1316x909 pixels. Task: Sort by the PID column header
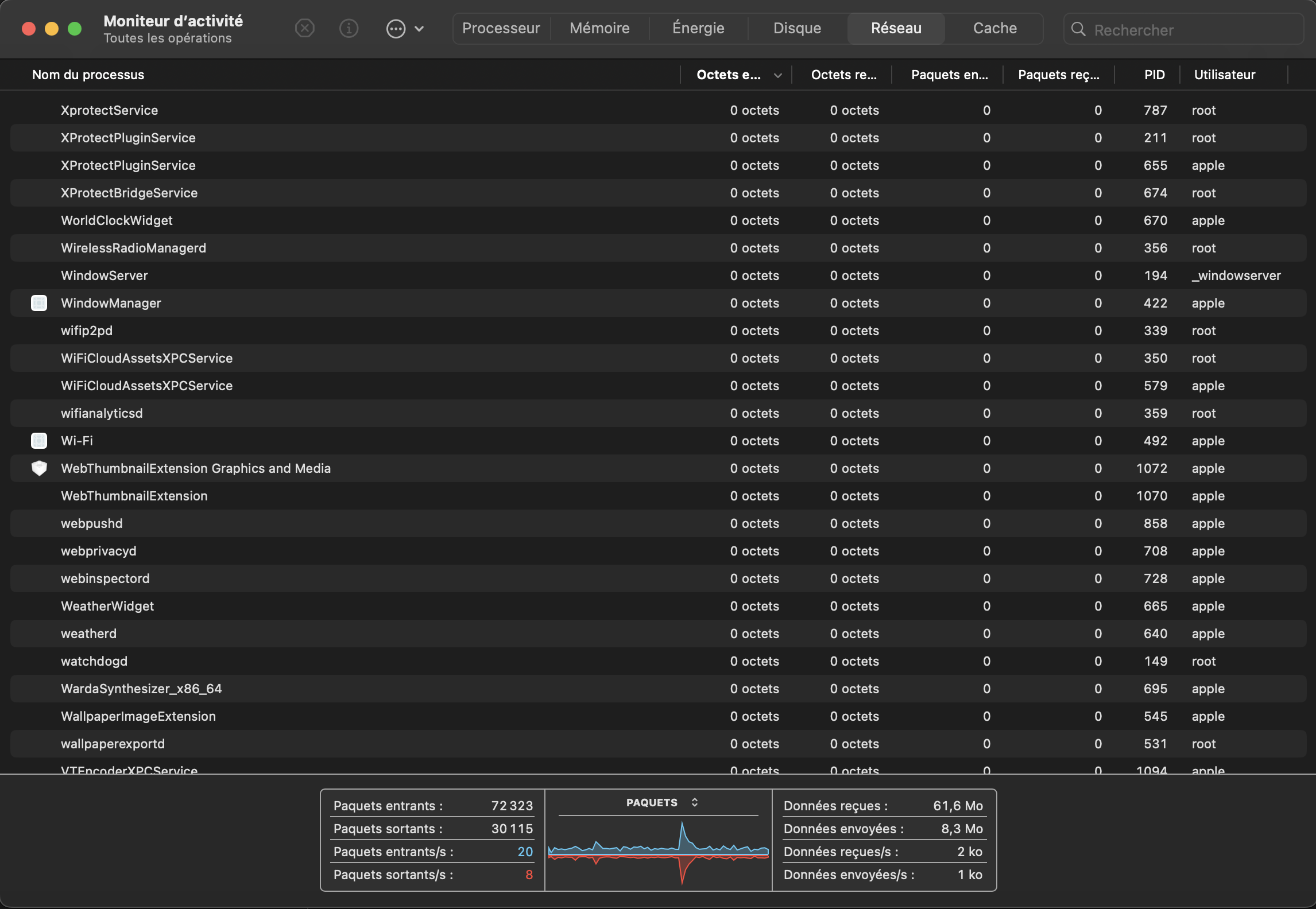1154,75
